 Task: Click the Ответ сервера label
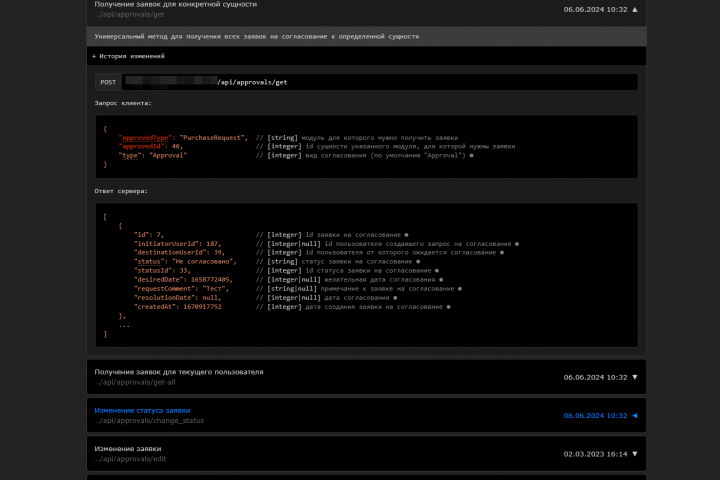[121, 191]
